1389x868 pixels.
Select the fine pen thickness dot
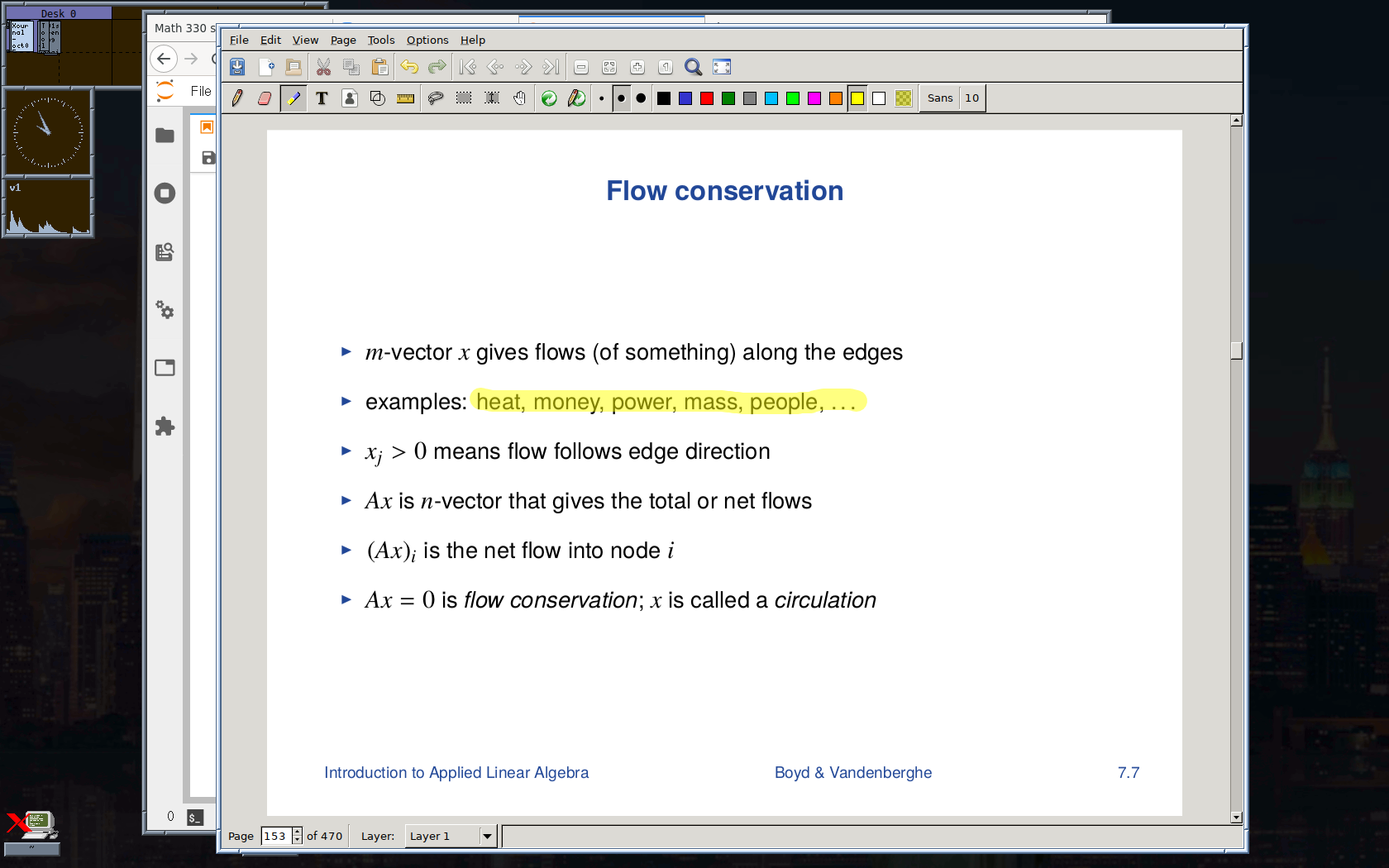point(601,98)
